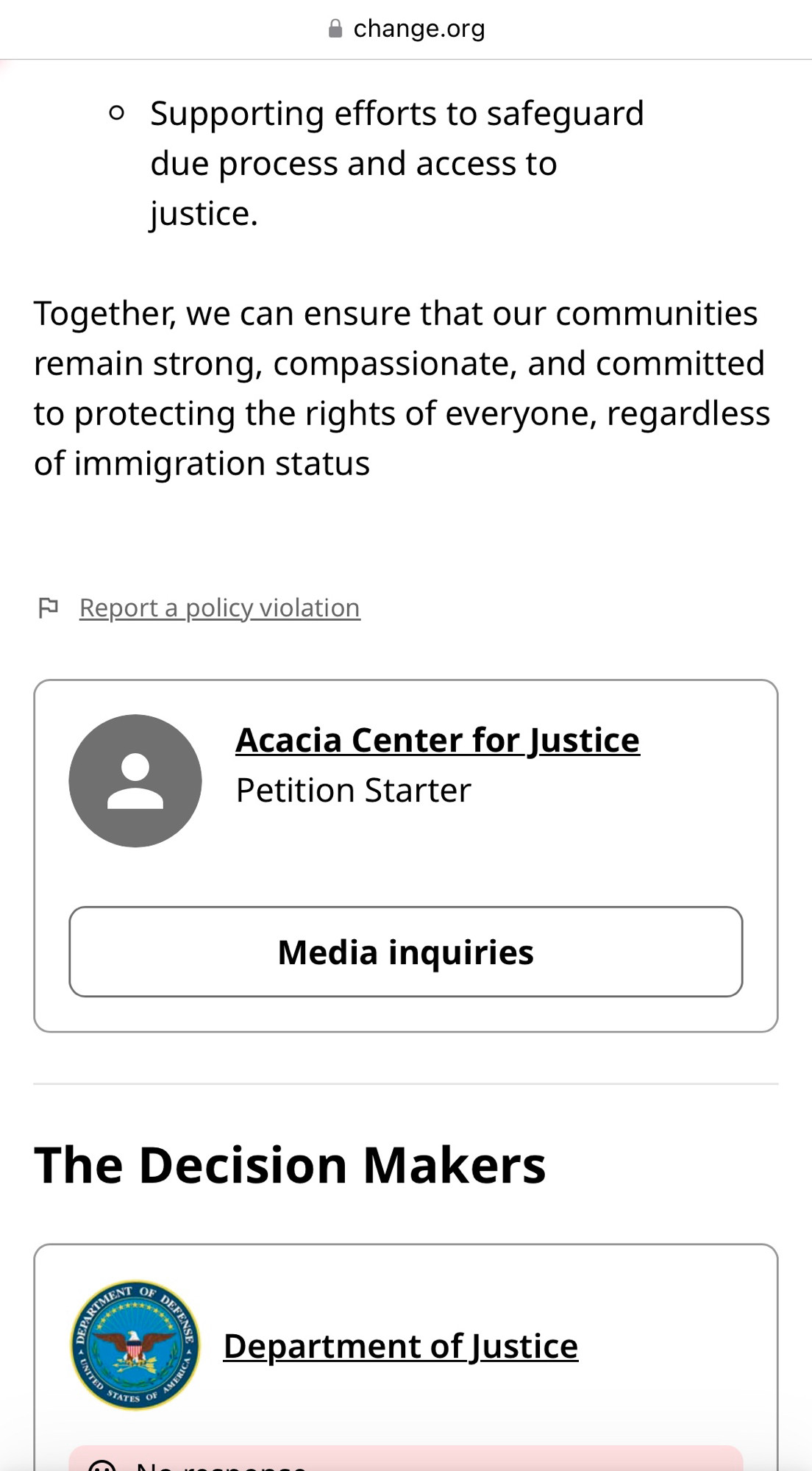
Task: Open the Department of Justice link
Action: [x=401, y=1346]
